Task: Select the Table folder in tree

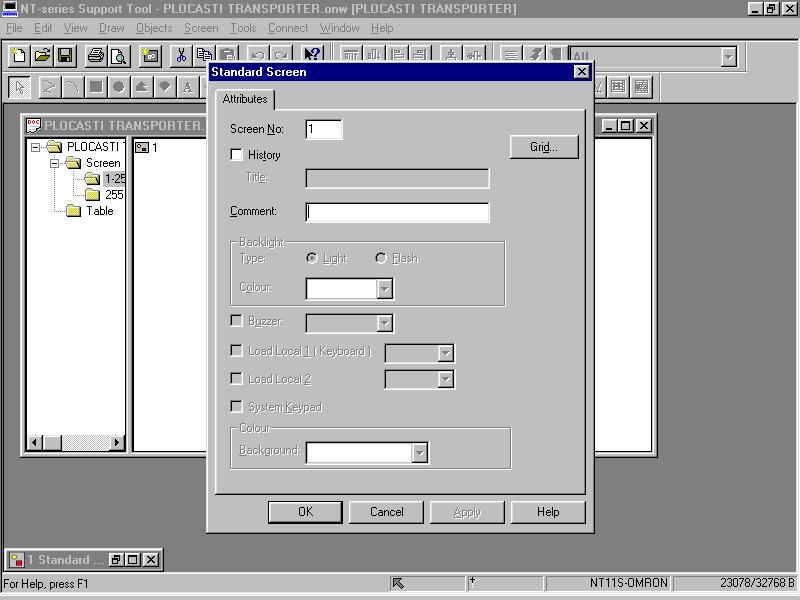Action: 90,211
